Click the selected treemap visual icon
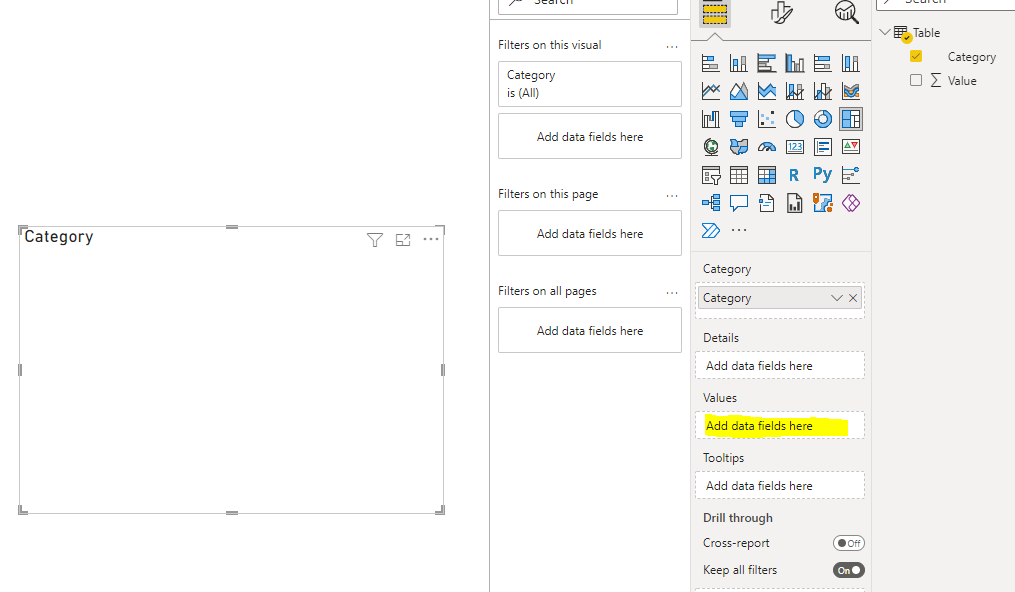 tap(851, 119)
